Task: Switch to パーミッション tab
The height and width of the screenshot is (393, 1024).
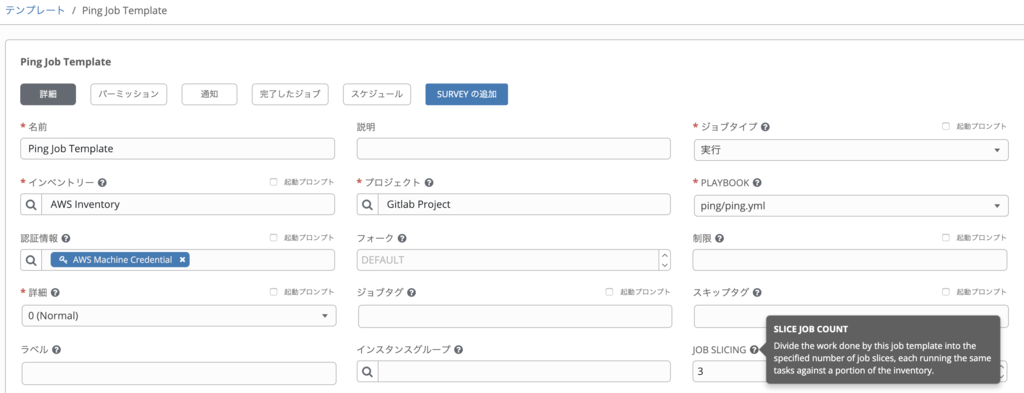Action: point(129,94)
